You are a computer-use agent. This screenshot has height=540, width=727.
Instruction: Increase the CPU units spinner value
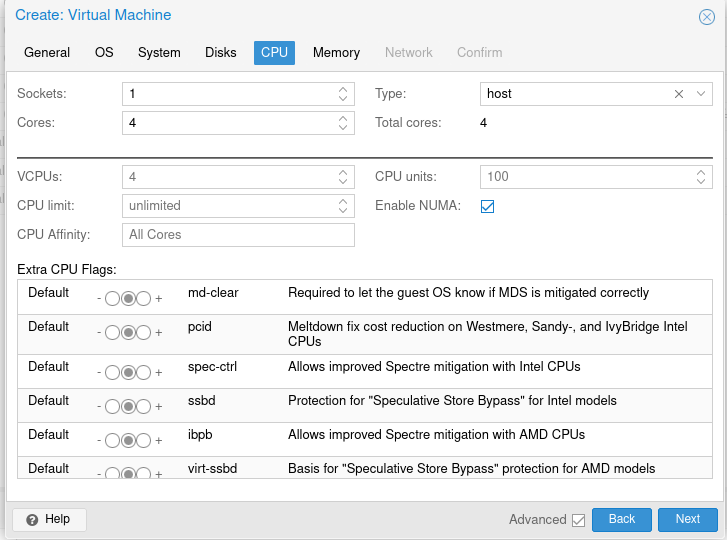(701, 172)
